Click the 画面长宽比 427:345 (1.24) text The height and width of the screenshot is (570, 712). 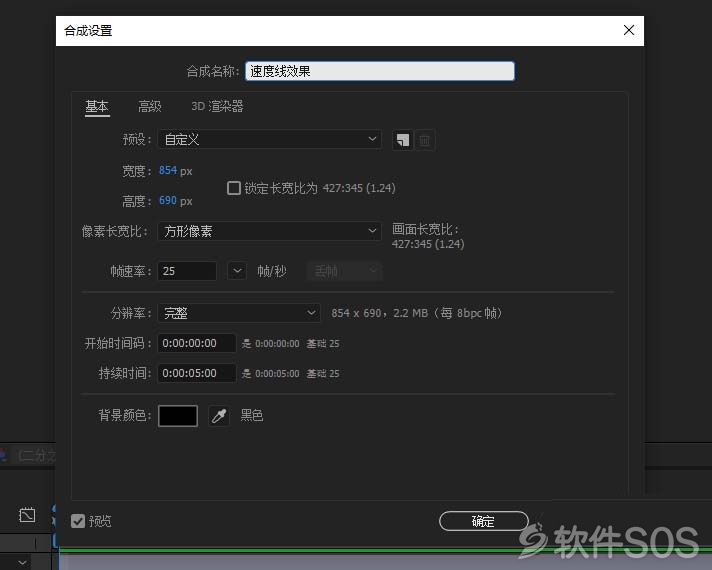(x=428, y=237)
